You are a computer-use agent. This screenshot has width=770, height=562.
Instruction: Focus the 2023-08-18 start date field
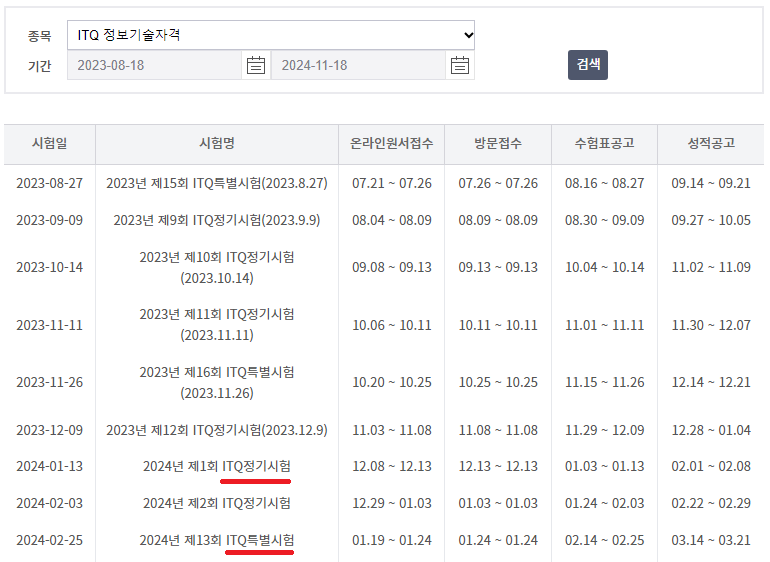154,65
